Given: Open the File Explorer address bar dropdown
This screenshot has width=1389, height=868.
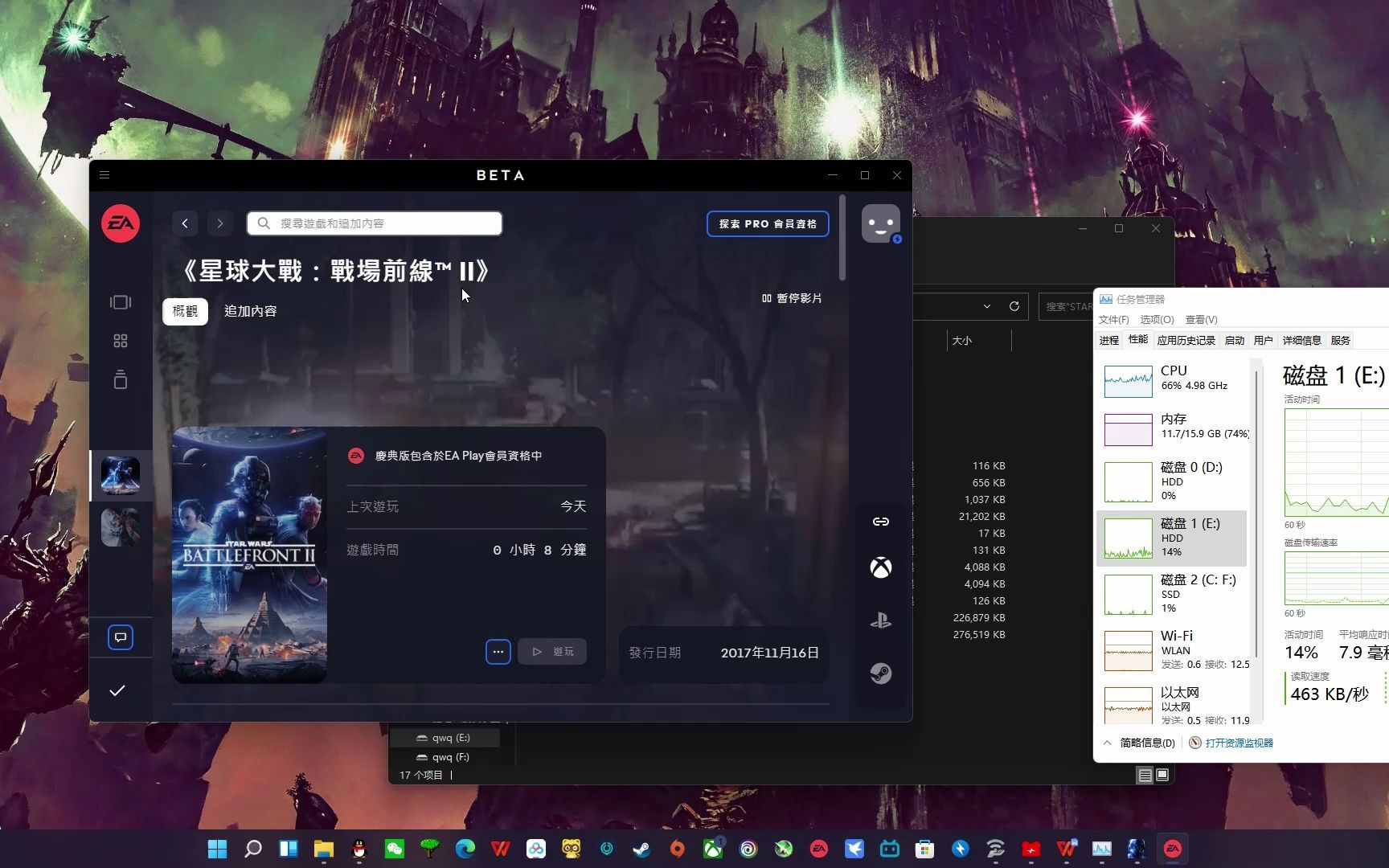Looking at the screenshot, I should click(986, 306).
